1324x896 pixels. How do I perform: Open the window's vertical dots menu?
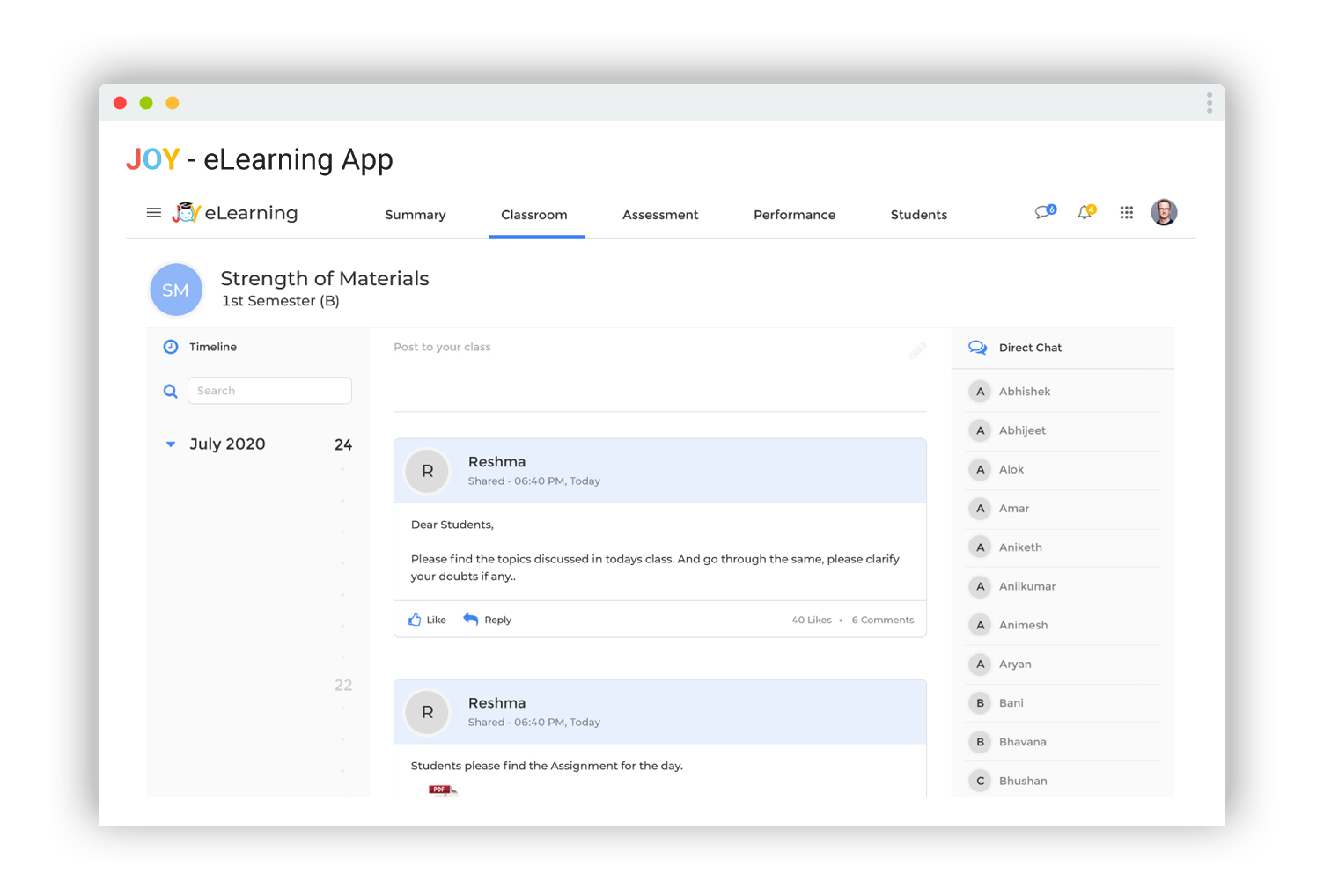(1209, 103)
